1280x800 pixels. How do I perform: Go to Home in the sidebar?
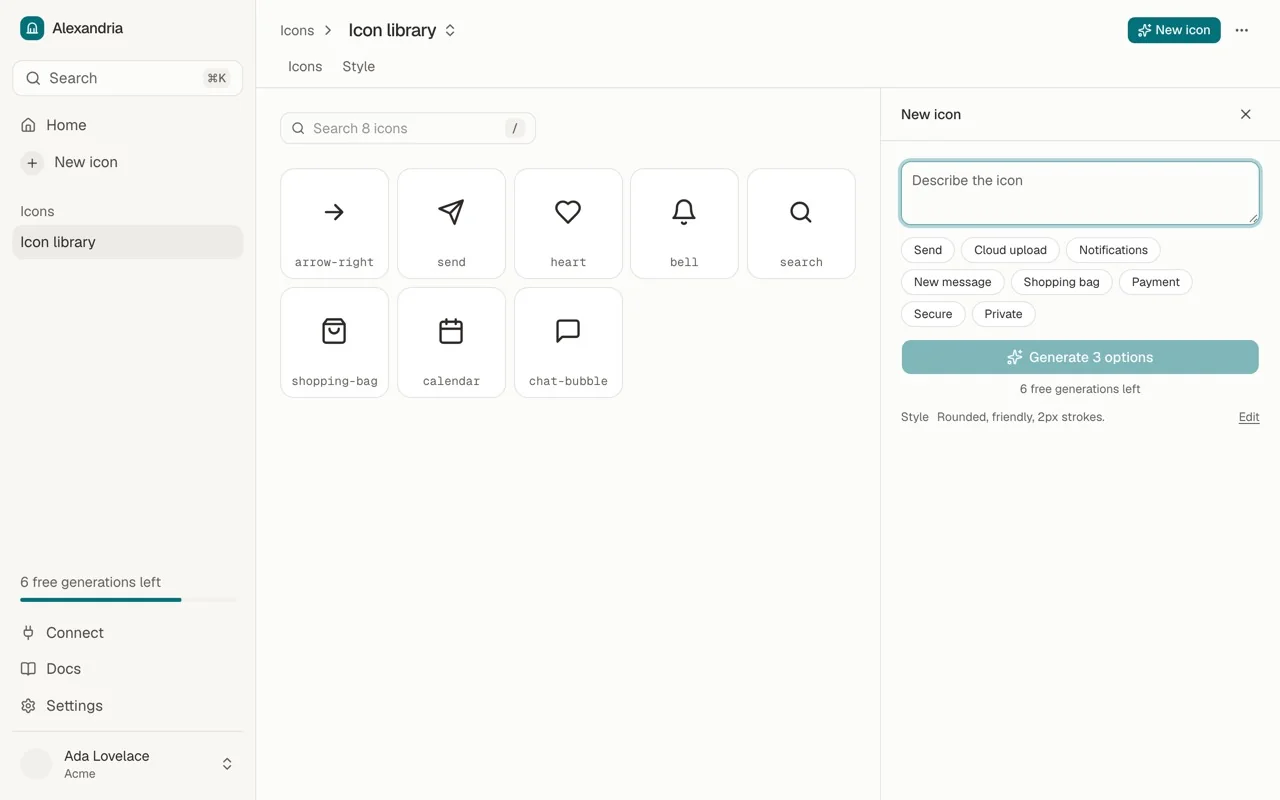[127, 125]
